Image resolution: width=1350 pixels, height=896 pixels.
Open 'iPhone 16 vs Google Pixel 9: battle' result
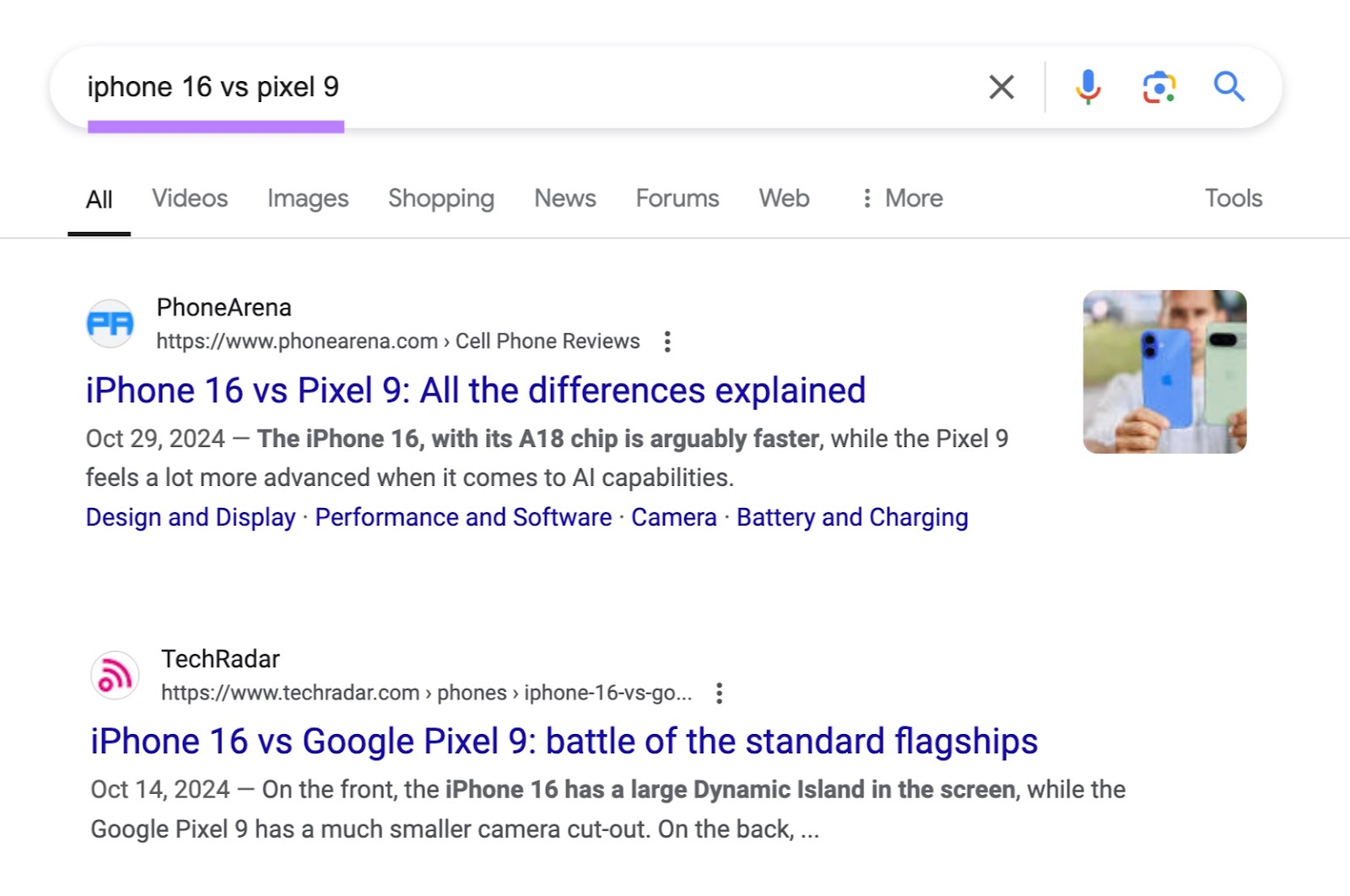(564, 742)
